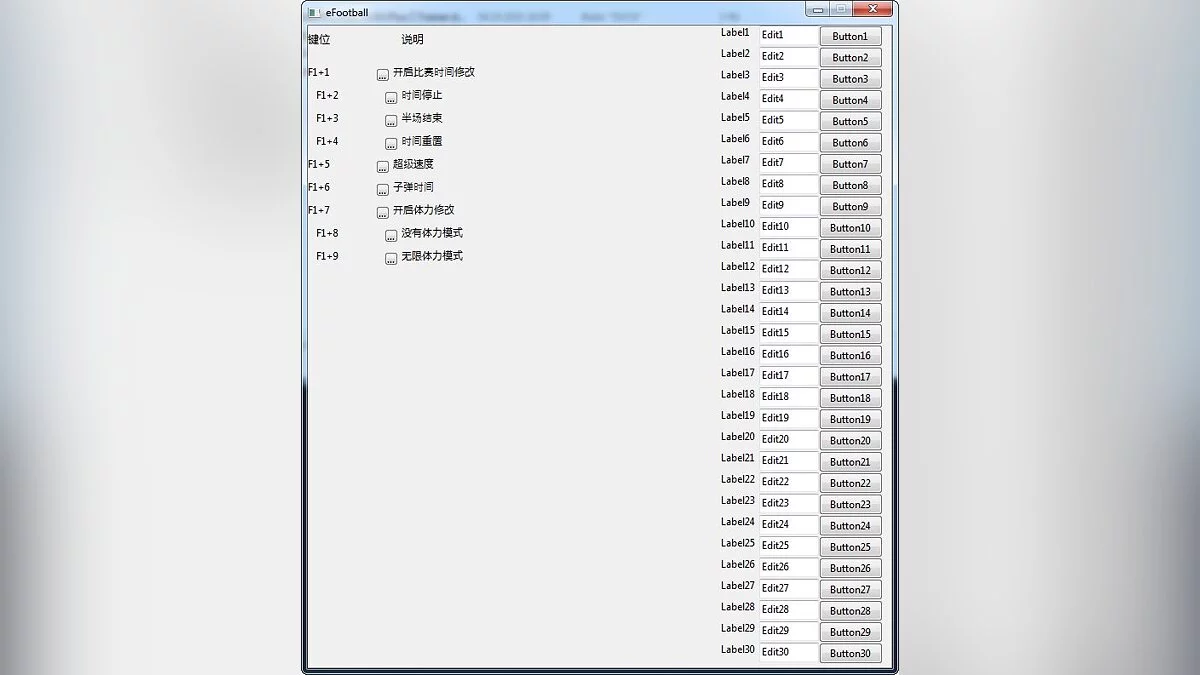Screen dimensions: 1200x675
Task: Select the Edit23 text box
Action: 789,503
